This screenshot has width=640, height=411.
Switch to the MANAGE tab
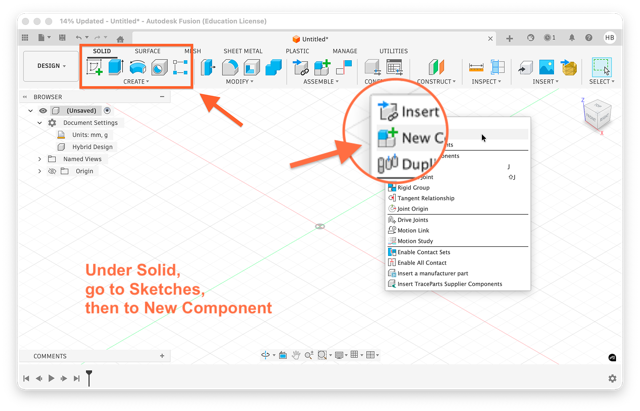coord(344,51)
